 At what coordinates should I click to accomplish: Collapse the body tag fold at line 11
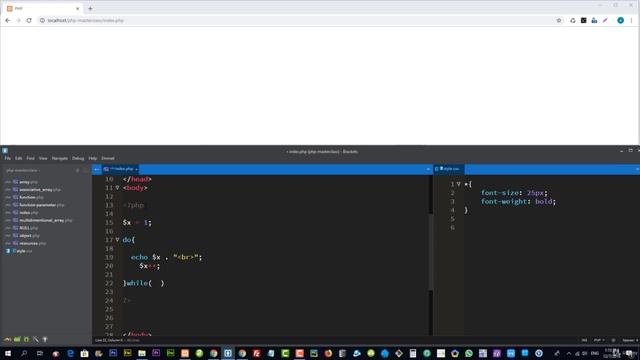tap(117, 188)
